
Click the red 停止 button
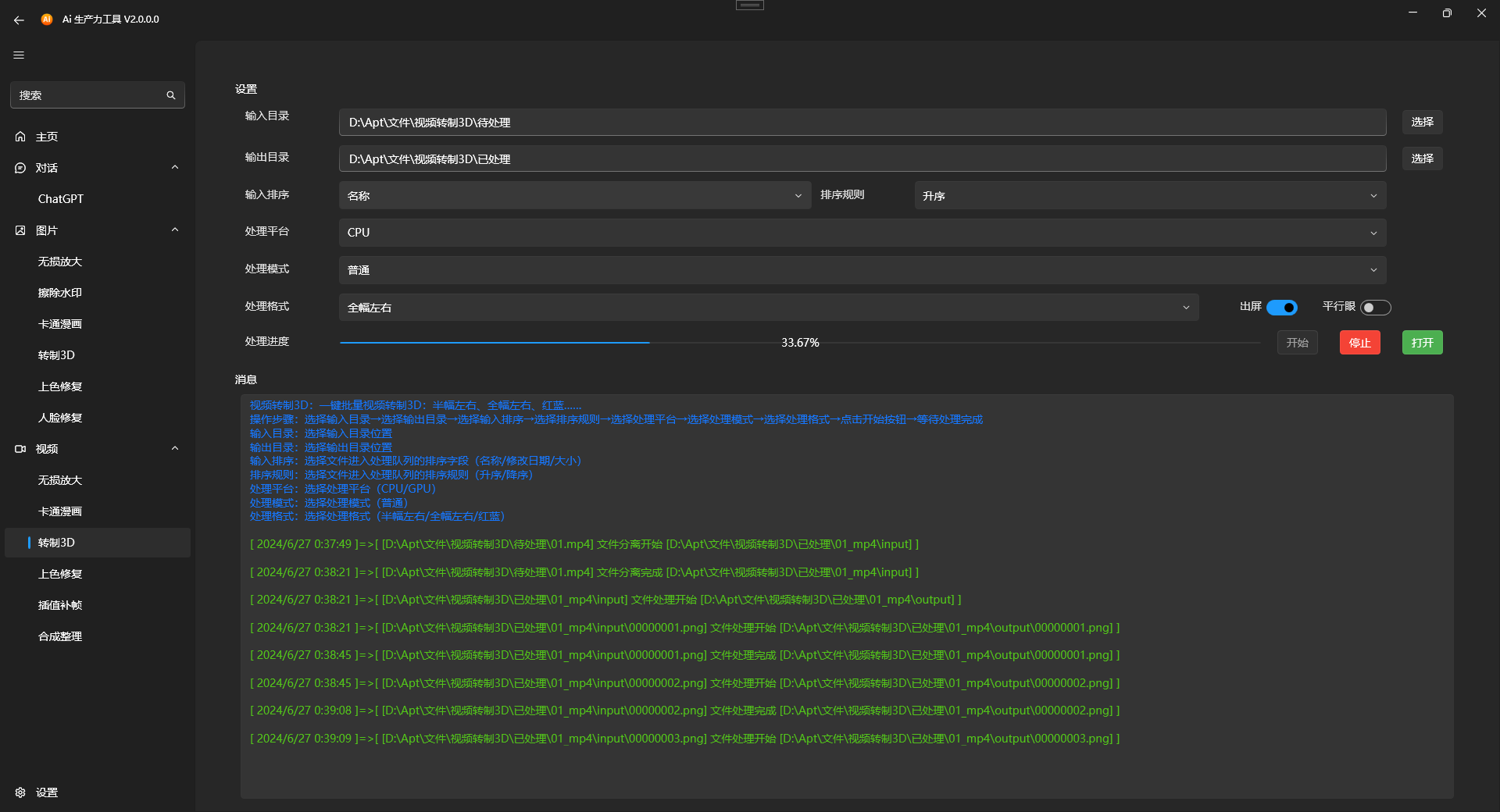click(x=1359, y=343)
